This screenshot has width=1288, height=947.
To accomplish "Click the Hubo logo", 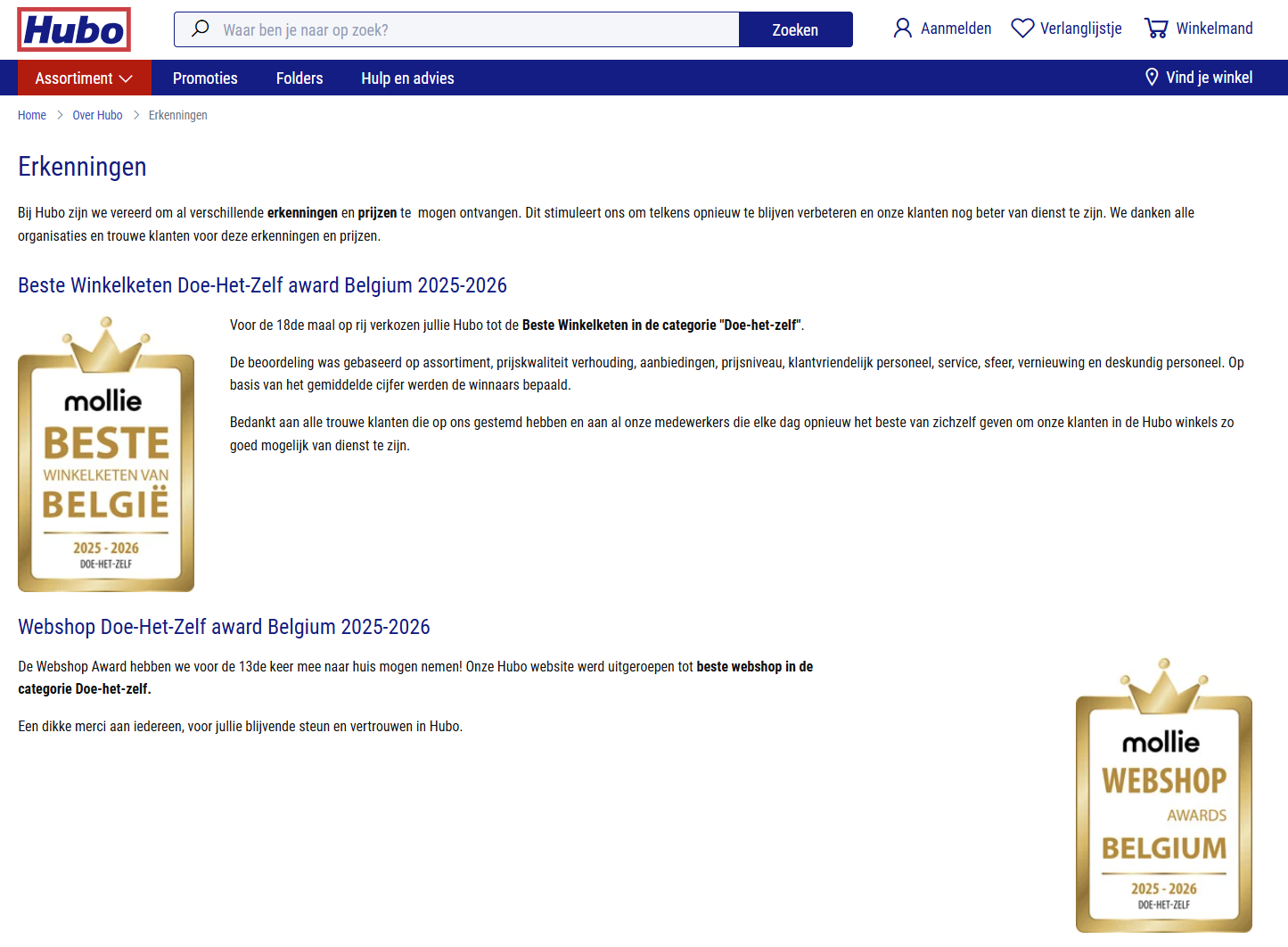I will [73, 29].
